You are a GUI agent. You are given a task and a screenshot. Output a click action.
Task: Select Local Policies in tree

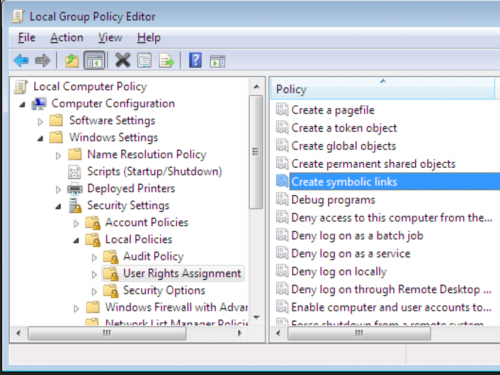[x=139, y=239]
